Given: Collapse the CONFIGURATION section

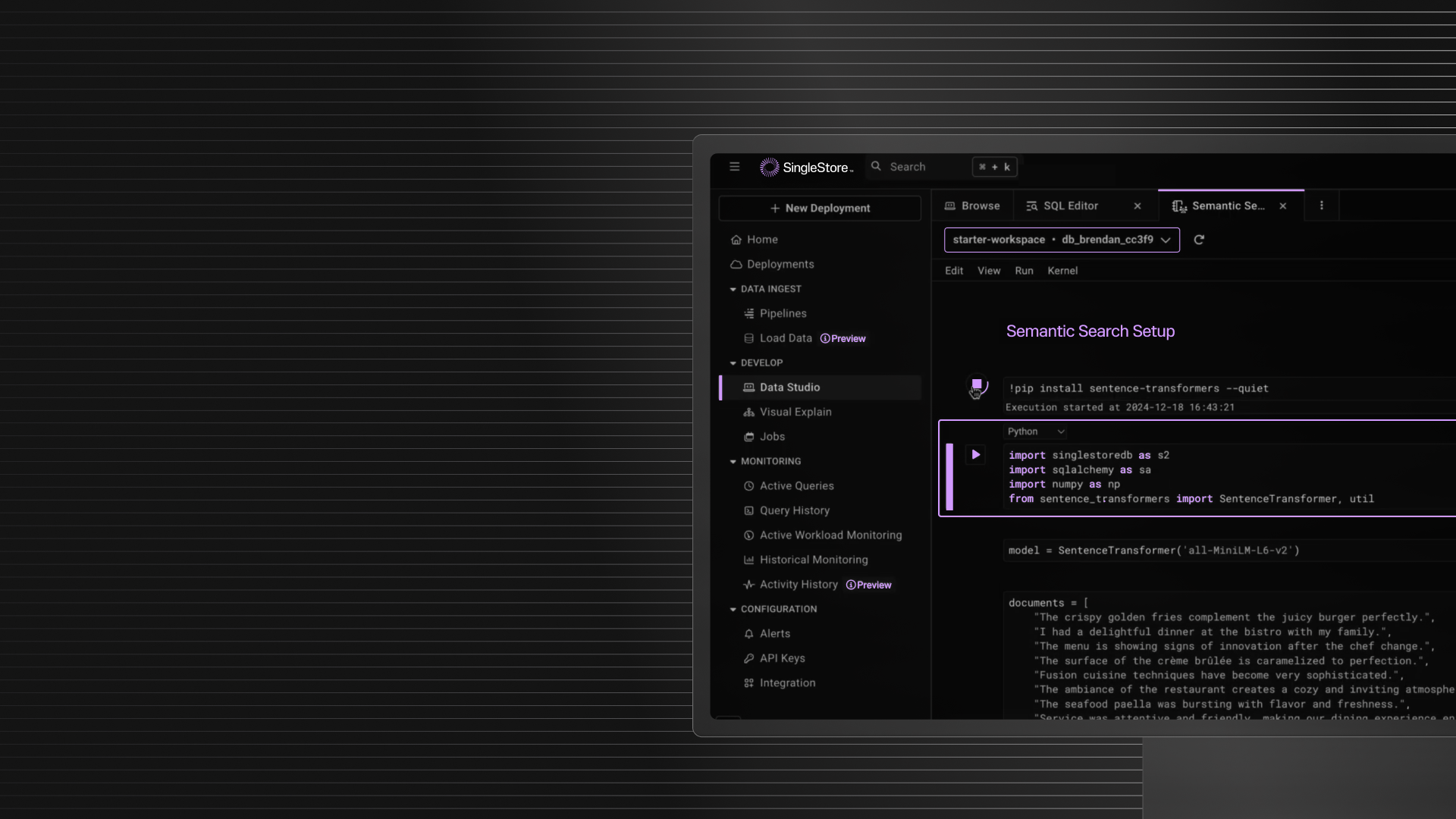Looking at the screenshot, I should (x=773, y=610).
